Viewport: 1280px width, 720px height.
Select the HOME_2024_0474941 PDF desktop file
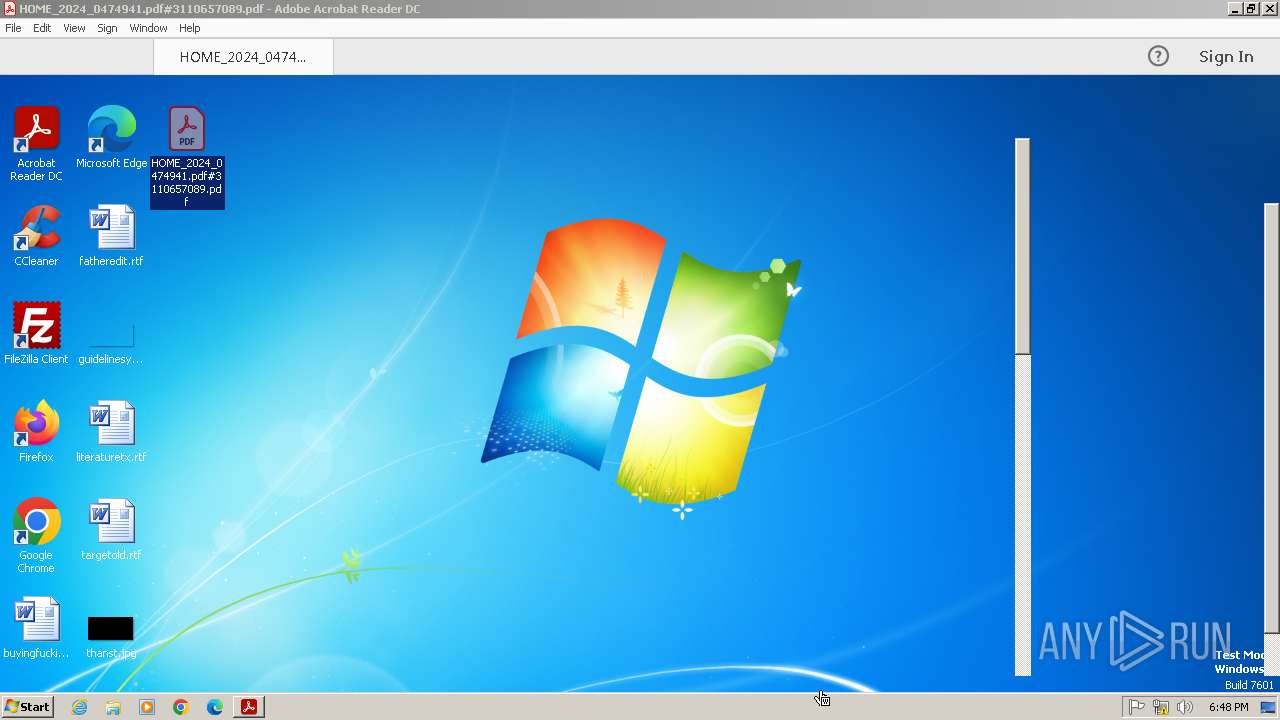click(x=187, y=157)
